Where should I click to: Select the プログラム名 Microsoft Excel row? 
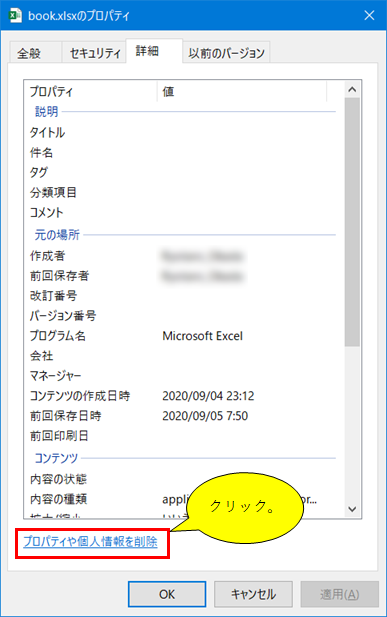click(183, 336)
